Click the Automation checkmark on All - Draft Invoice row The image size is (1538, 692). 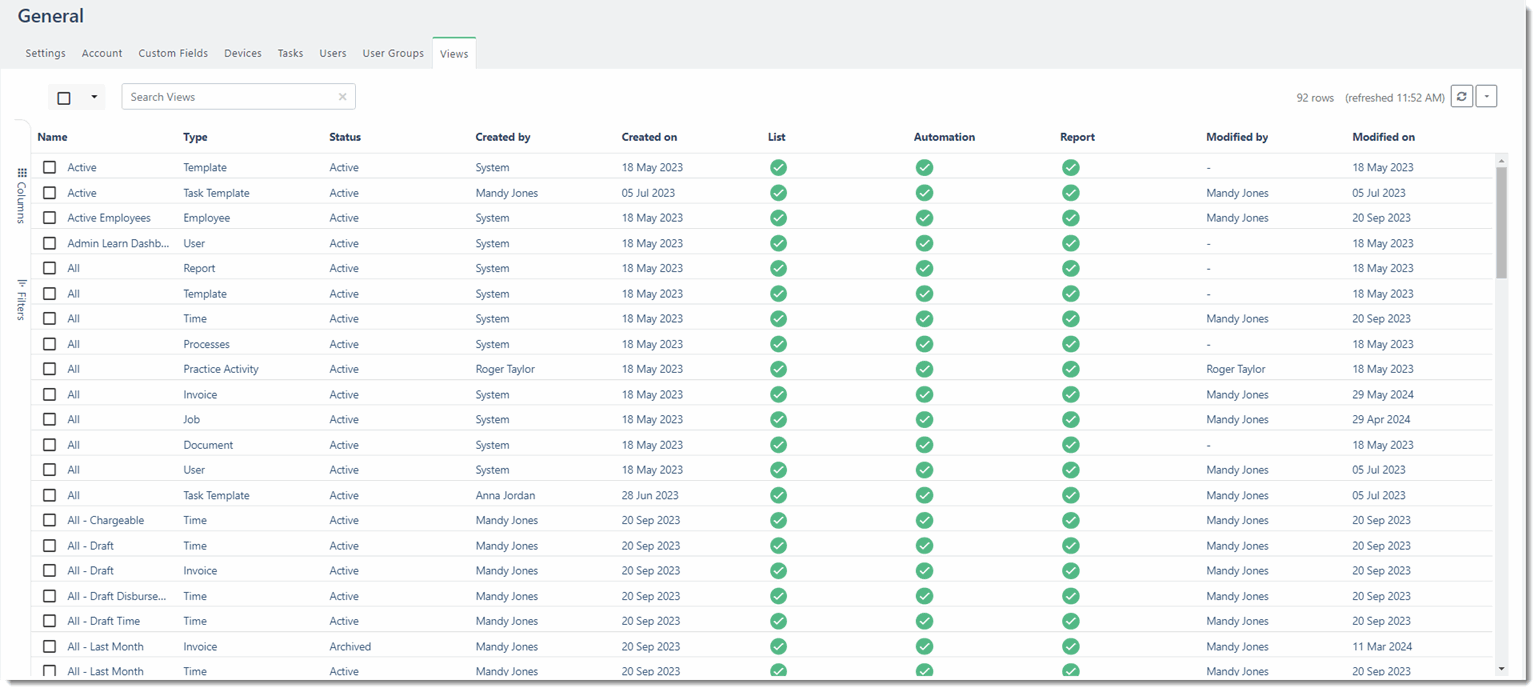tap(924, 570)
